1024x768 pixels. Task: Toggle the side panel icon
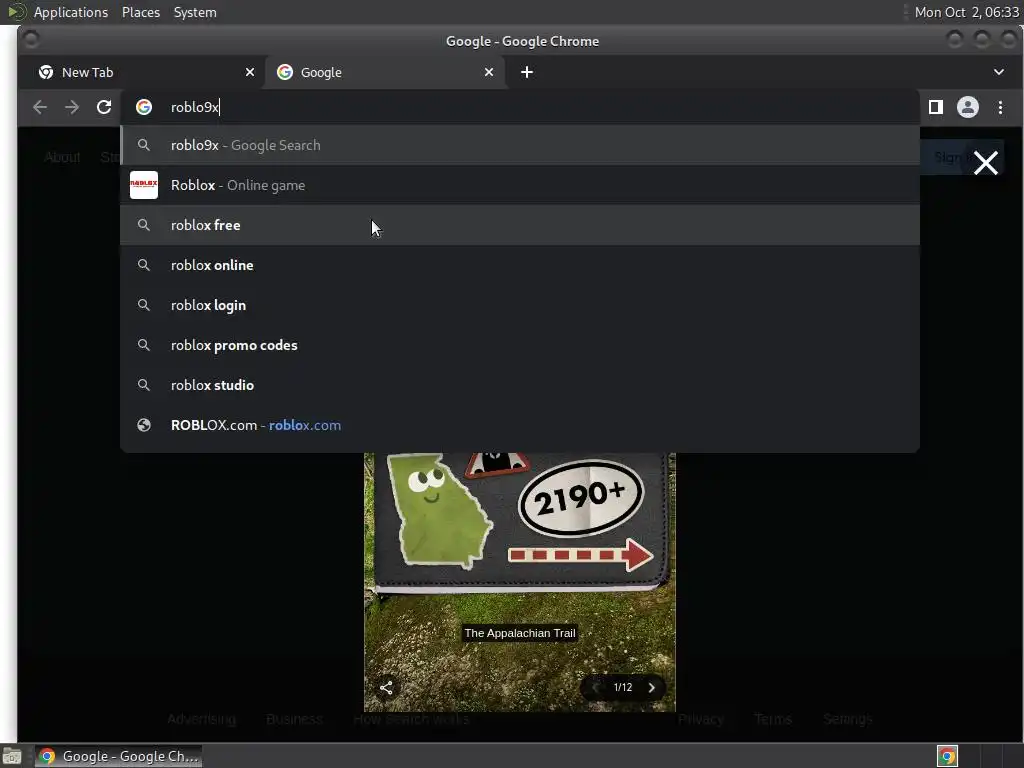point(935,107)
